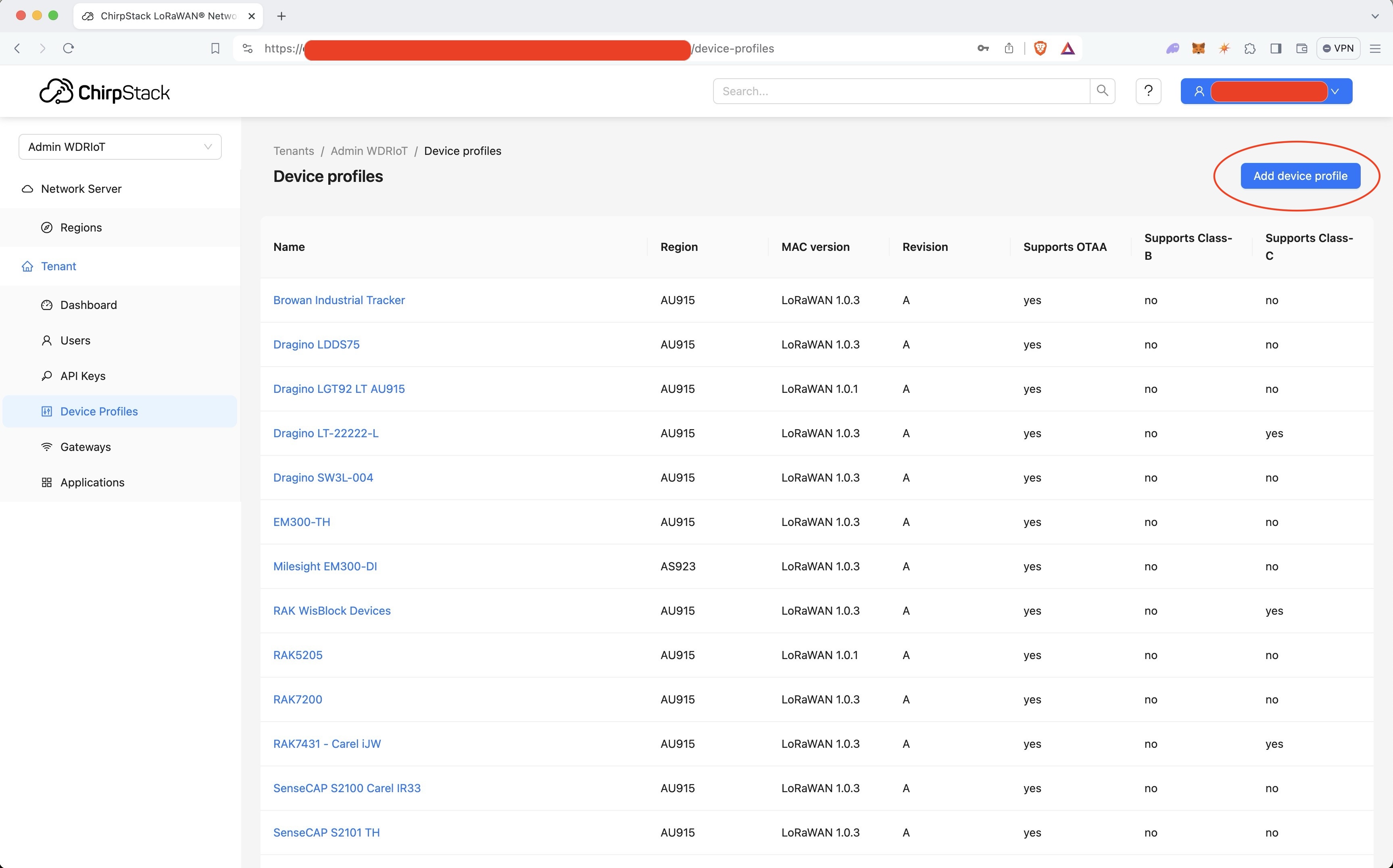1393x868 pixels.
Task: Bookmark this page icon
Action: tap(215, 48)
